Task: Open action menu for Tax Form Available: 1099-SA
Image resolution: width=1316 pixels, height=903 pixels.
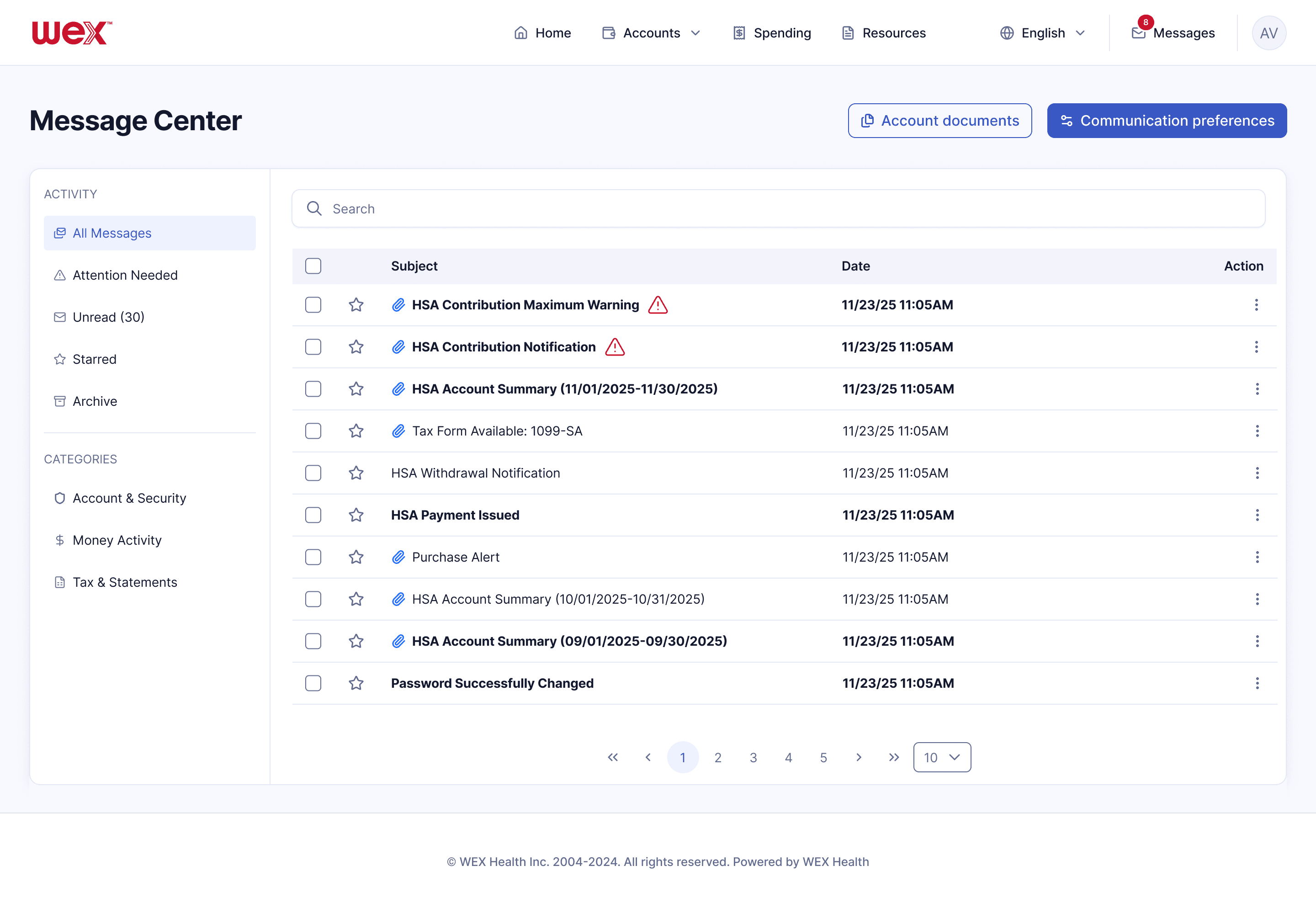Action: (x=1257, y=431)
